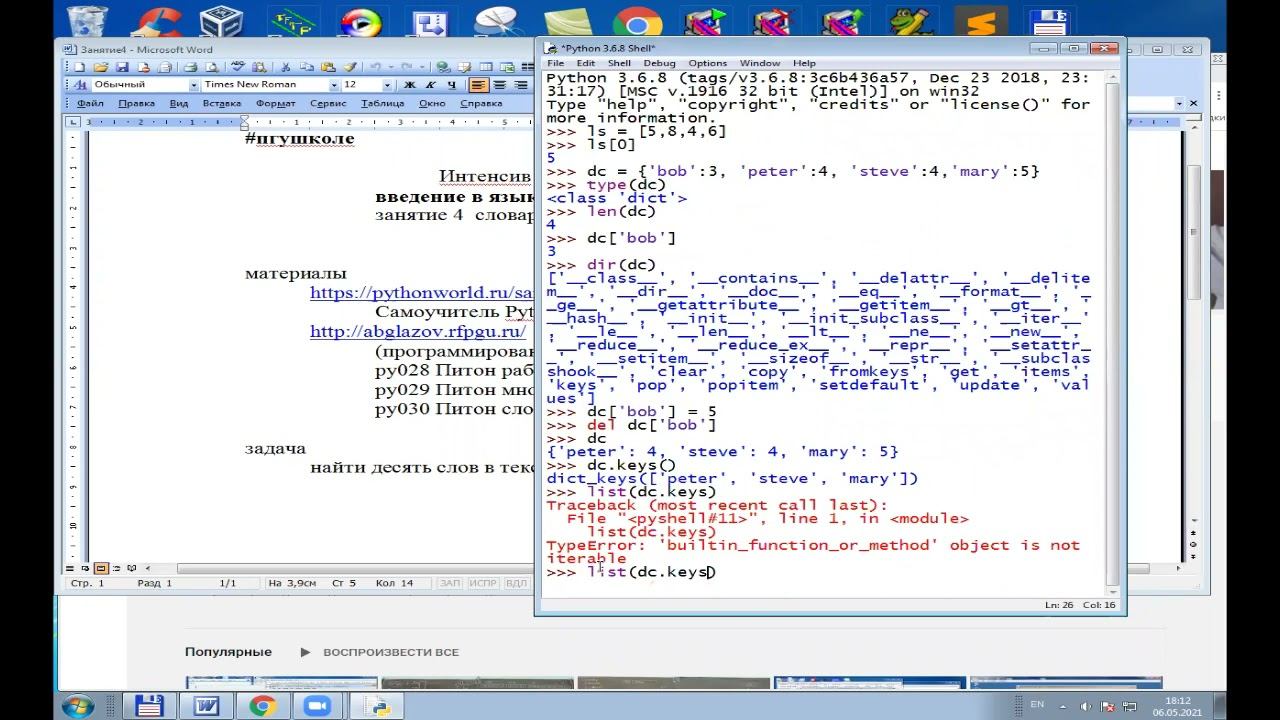The image size is (1280, 720).
Task: Toggle underline formatting (Ч button)
Action: pos(452,85)
